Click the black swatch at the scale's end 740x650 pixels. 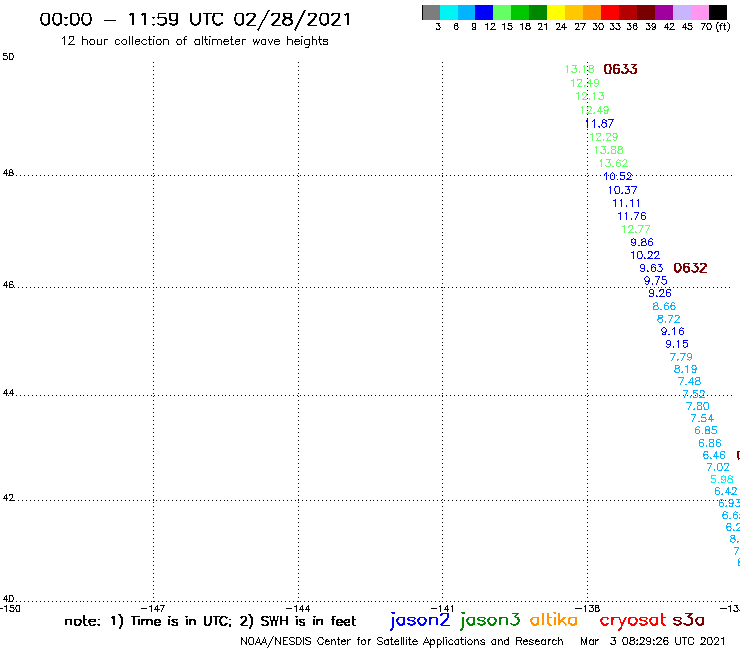[718, 12]
